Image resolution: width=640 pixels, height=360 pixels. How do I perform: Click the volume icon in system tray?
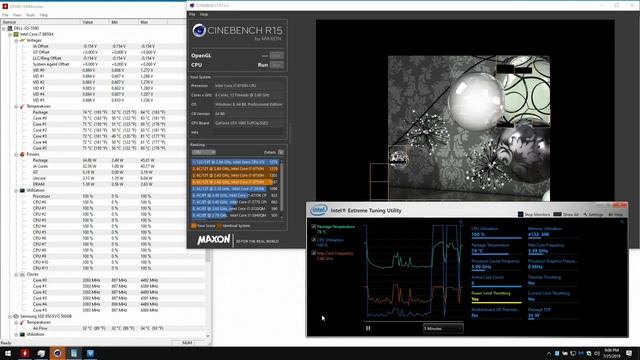tap(597, 353)
